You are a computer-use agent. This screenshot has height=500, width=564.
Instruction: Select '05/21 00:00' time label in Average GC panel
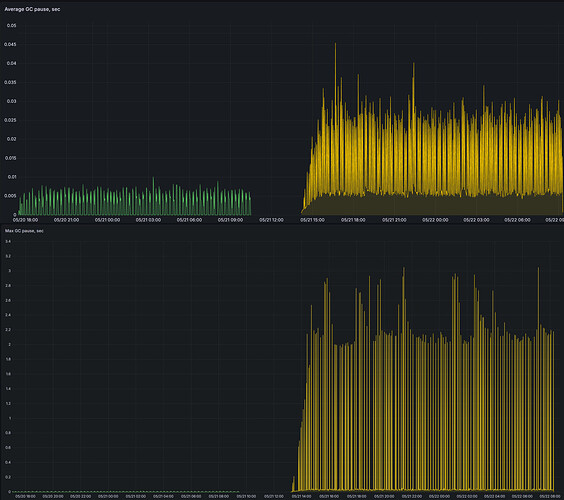(x=107, y=220)
